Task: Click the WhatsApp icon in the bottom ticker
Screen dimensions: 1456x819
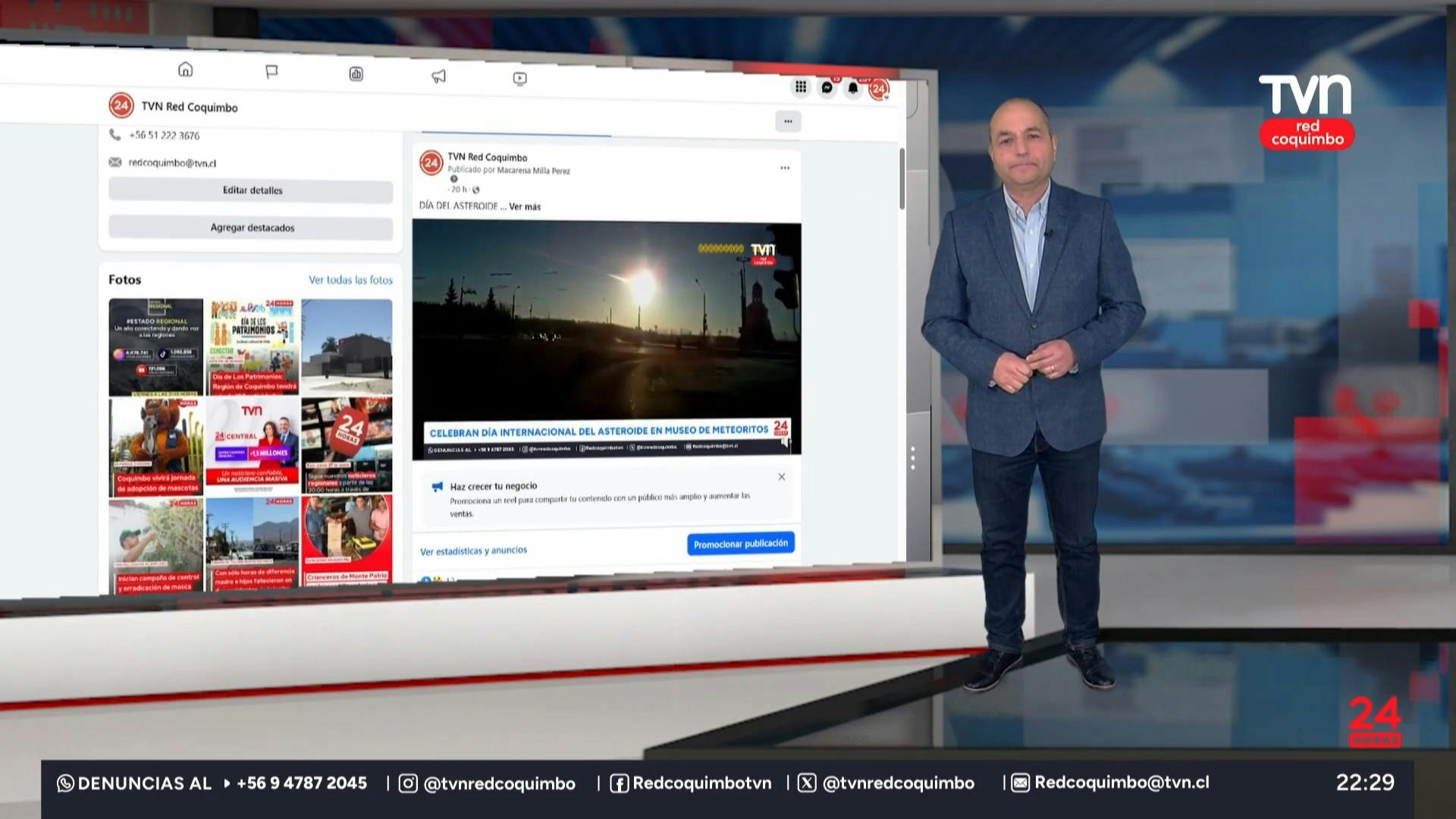Action: pyautogui.click(x=65, y=783)
